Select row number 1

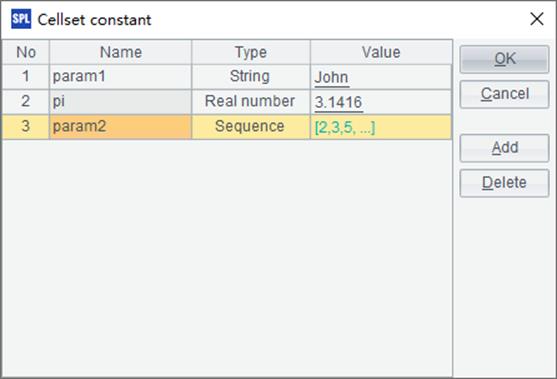[26, 77]
